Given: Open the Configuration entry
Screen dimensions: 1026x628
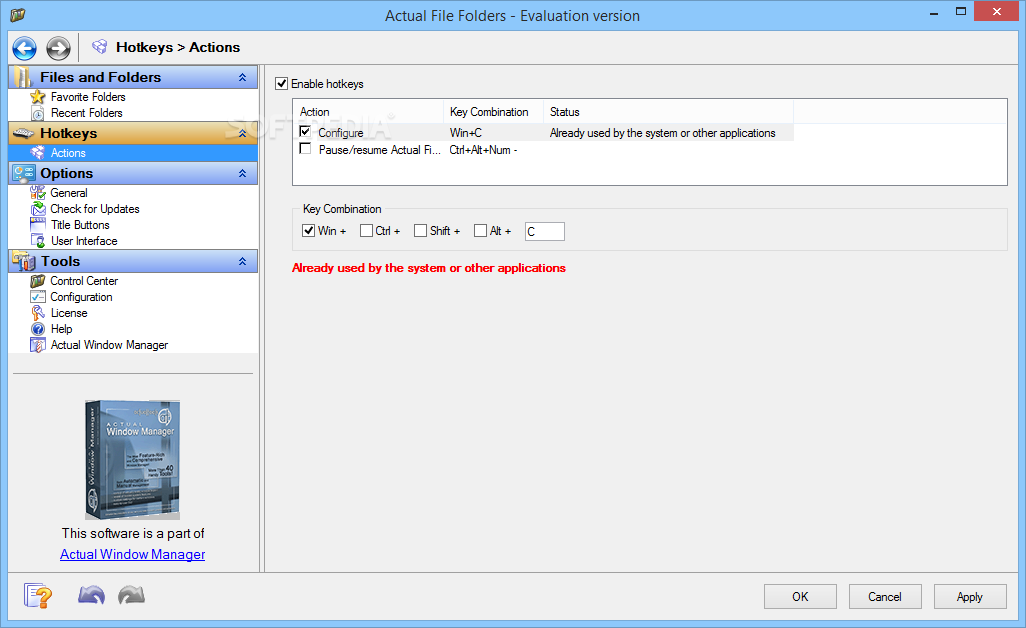Looking at the screenshot, I should tap(81, 297).
